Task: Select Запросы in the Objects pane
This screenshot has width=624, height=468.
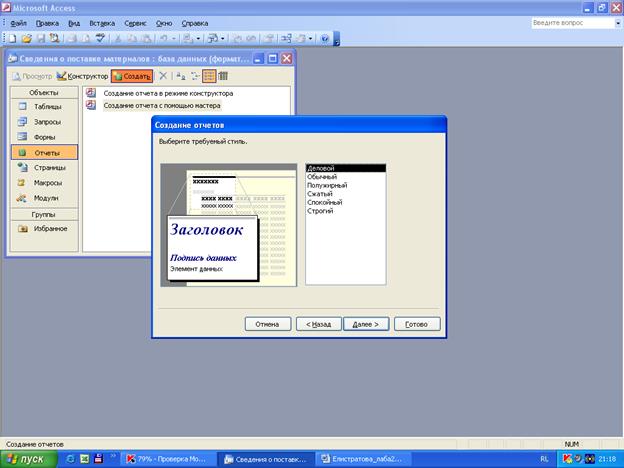Action: [44, 122]
